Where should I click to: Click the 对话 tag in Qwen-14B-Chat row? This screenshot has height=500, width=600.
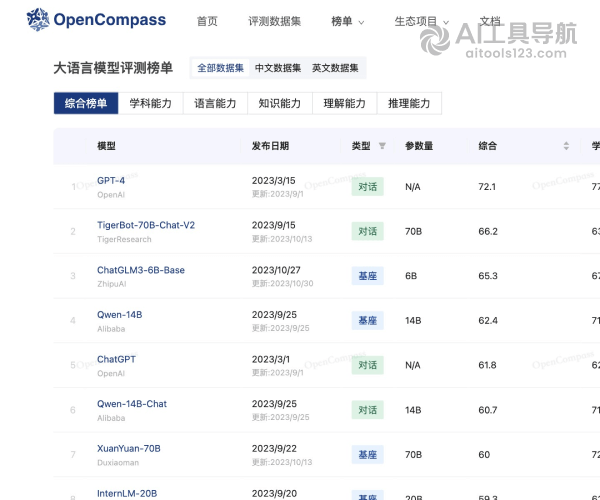coord(367,410)
